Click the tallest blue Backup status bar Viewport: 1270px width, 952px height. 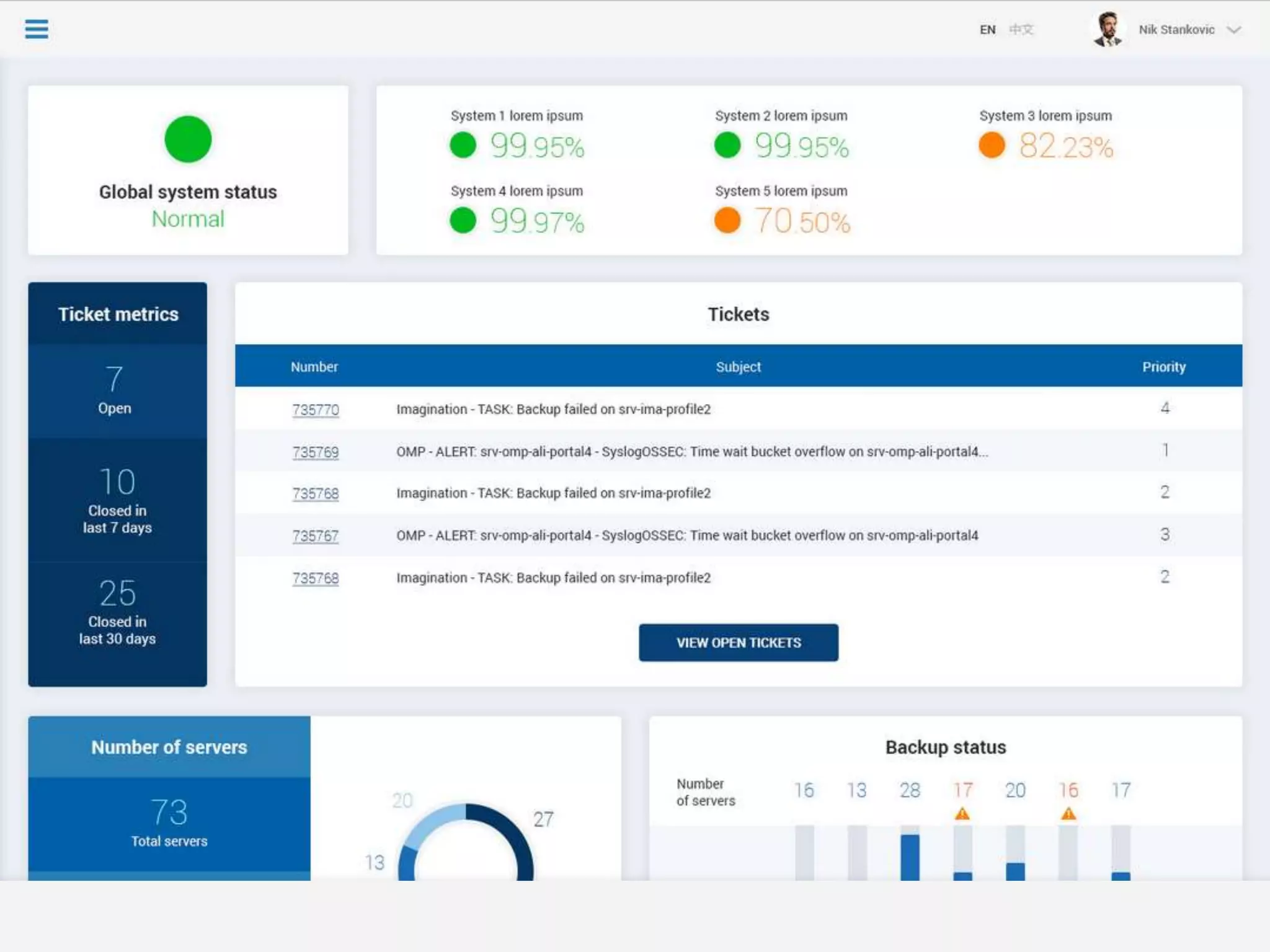[910, 857]
